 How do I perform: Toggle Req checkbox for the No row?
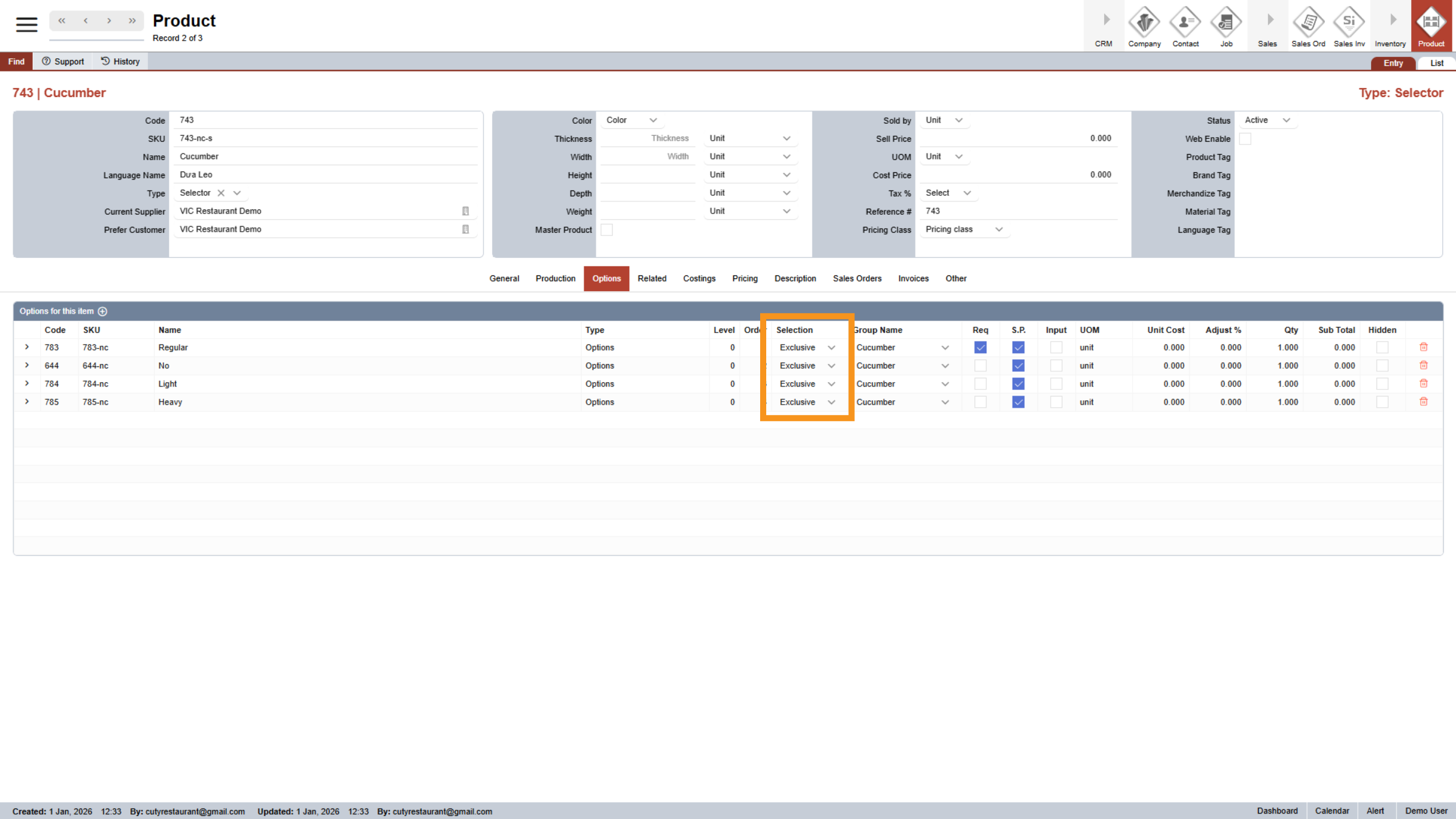[x=980, y=366]
